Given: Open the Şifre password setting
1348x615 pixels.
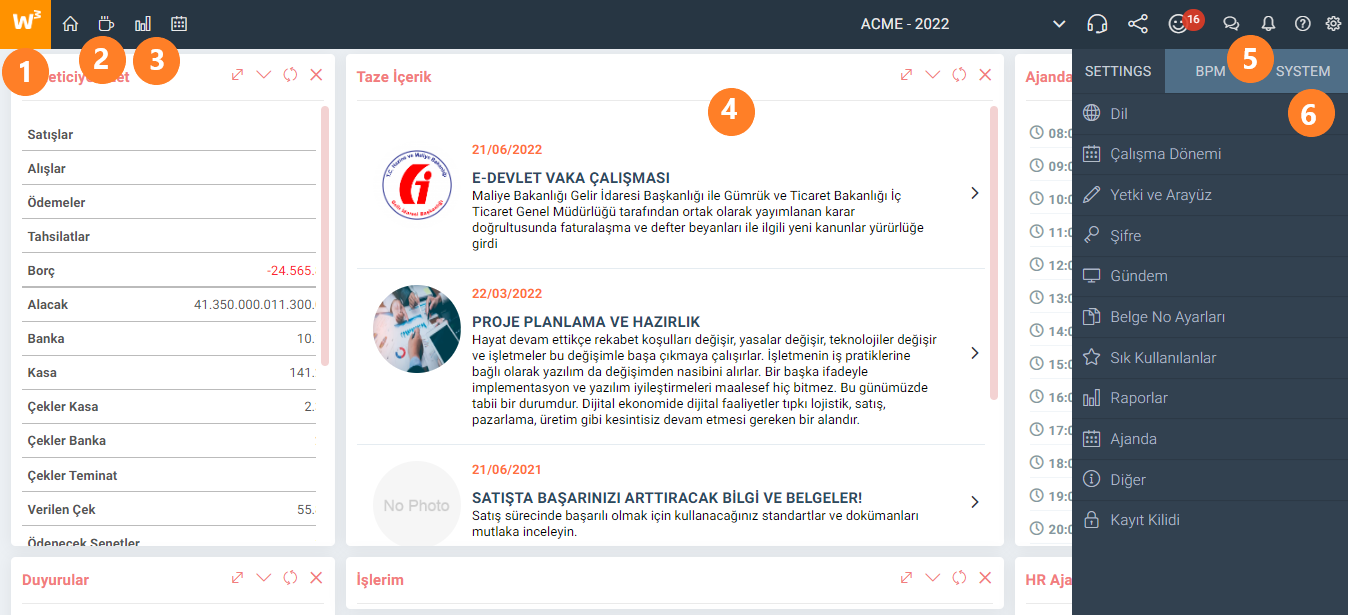Looking at the screenshot, I should 1210,236.
